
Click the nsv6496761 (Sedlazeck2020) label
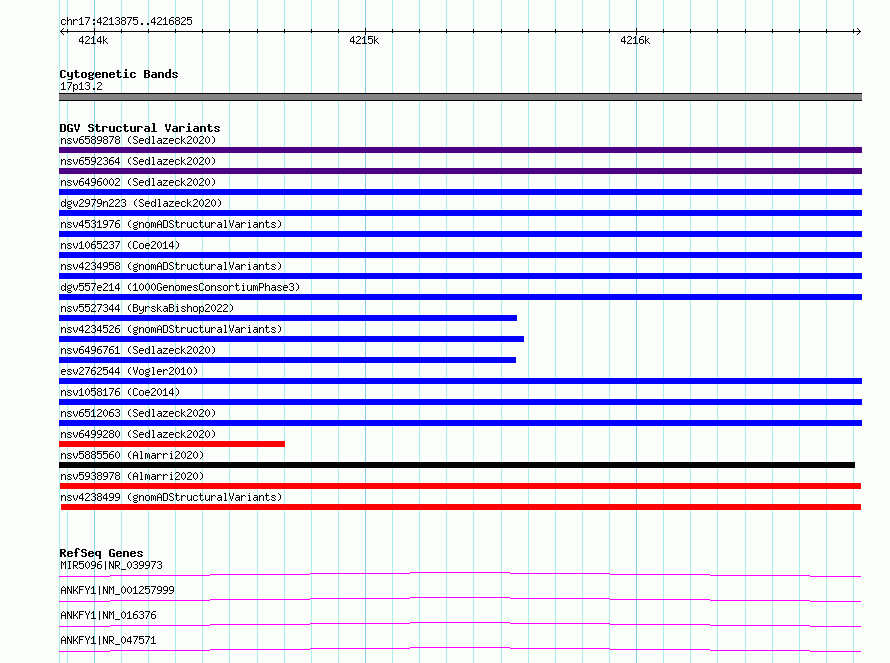(x=138, y=350)
